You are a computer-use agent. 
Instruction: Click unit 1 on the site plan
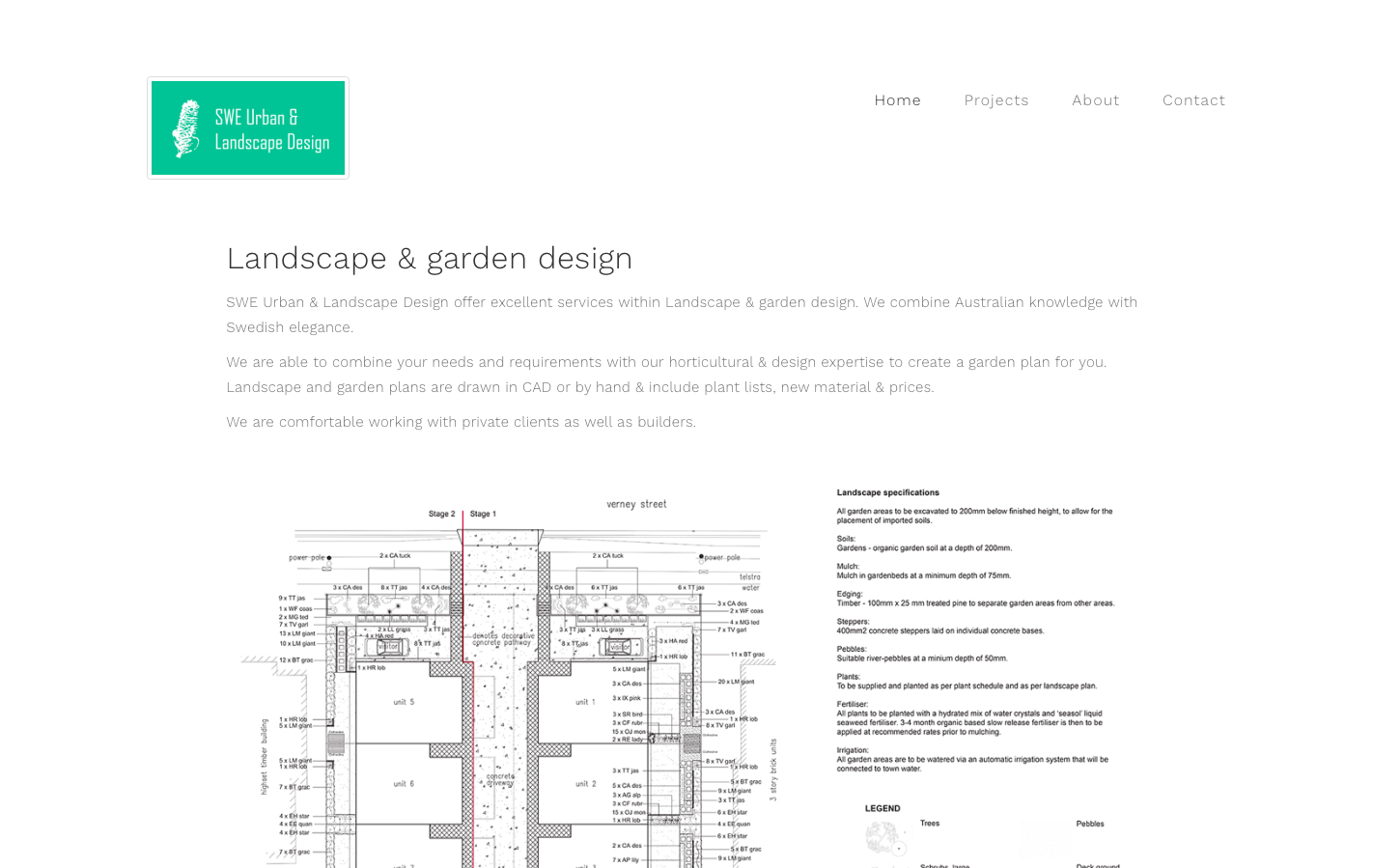586,702
